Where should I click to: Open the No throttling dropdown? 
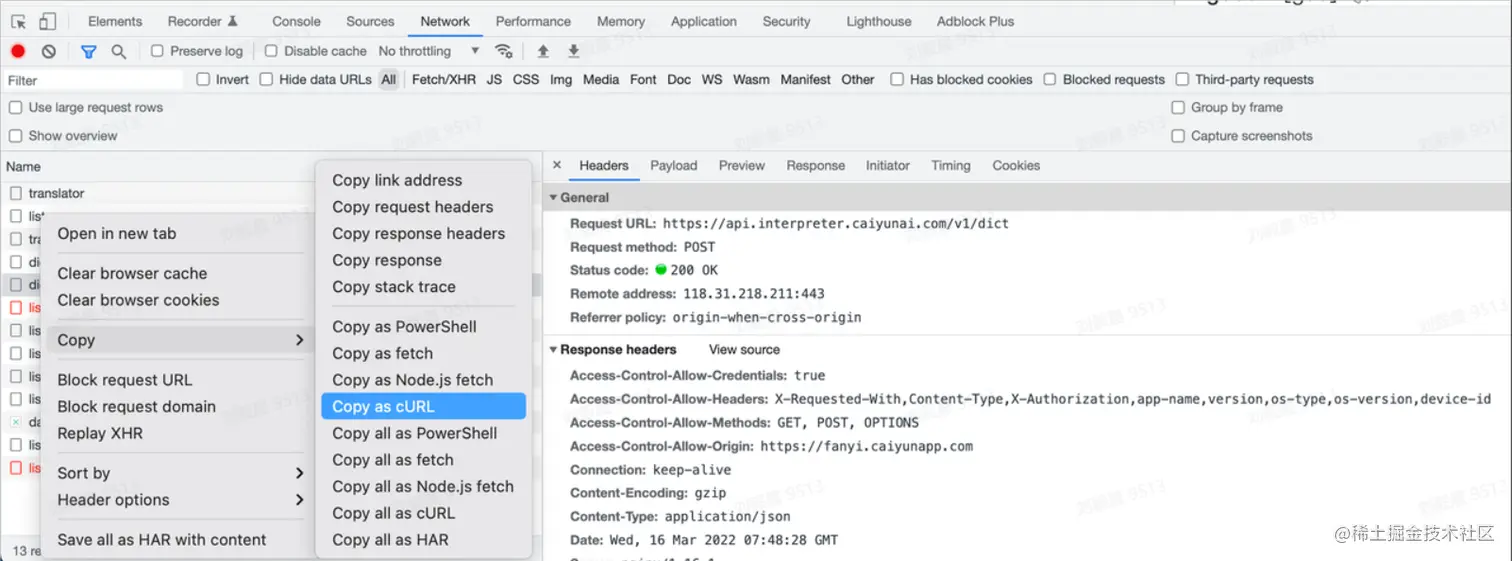(x=428, y=51)
